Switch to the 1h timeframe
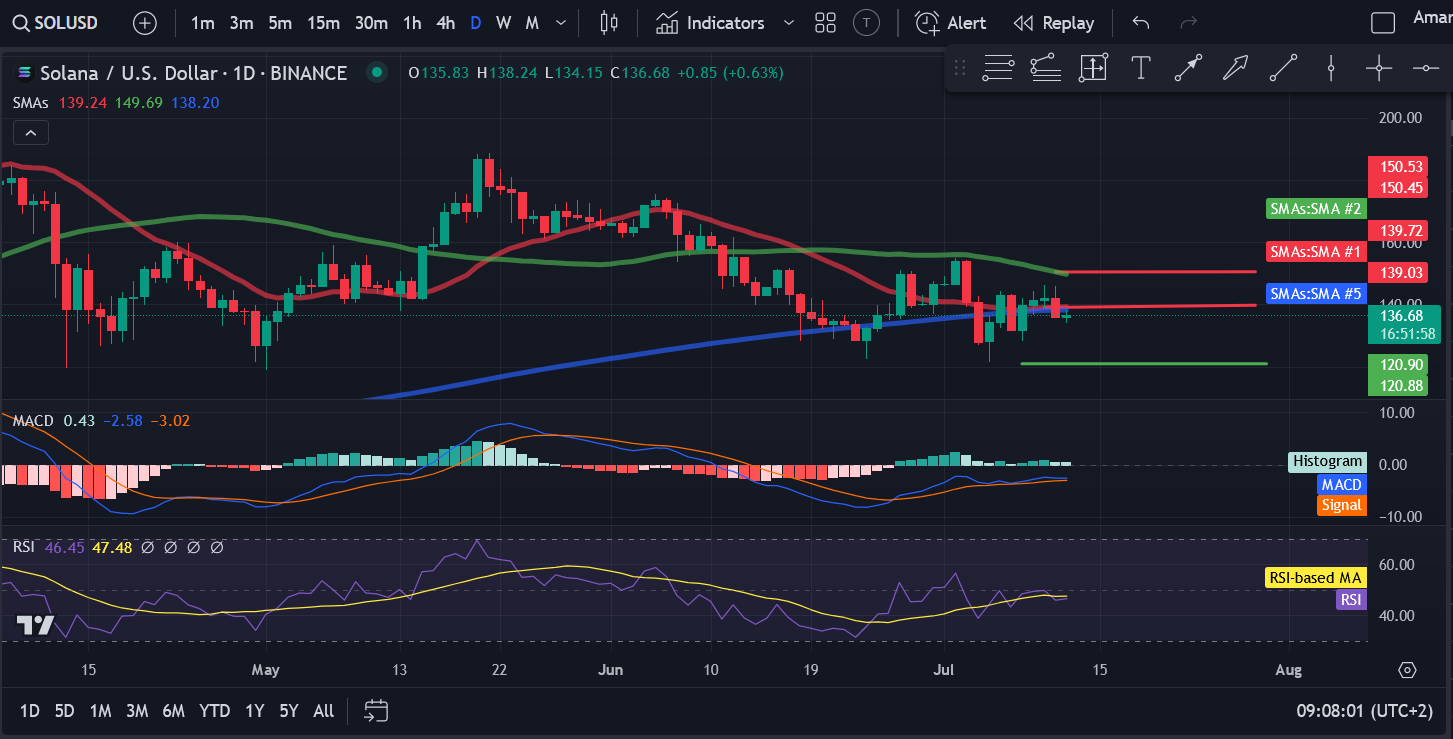Viewport: 1453px width, 739px height. [x=412, y=22]
